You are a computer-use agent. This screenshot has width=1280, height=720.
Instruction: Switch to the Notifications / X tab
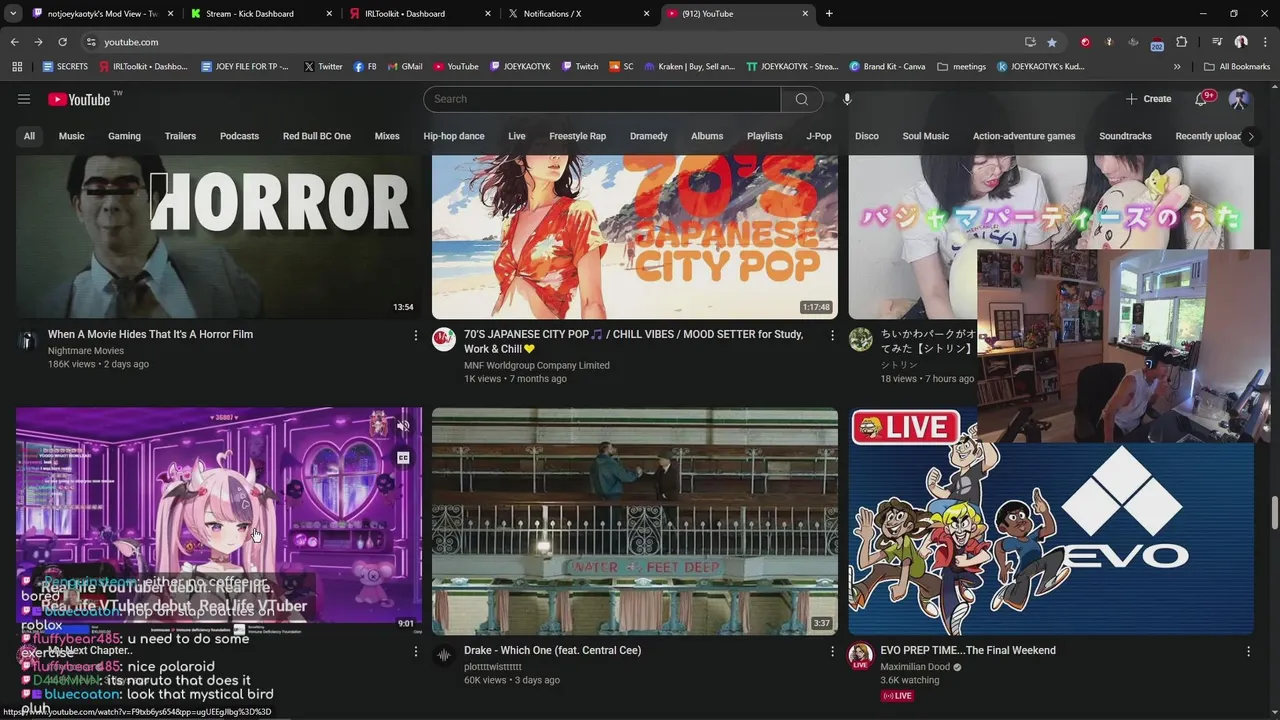pyautogui.click(x=577, y=14)
